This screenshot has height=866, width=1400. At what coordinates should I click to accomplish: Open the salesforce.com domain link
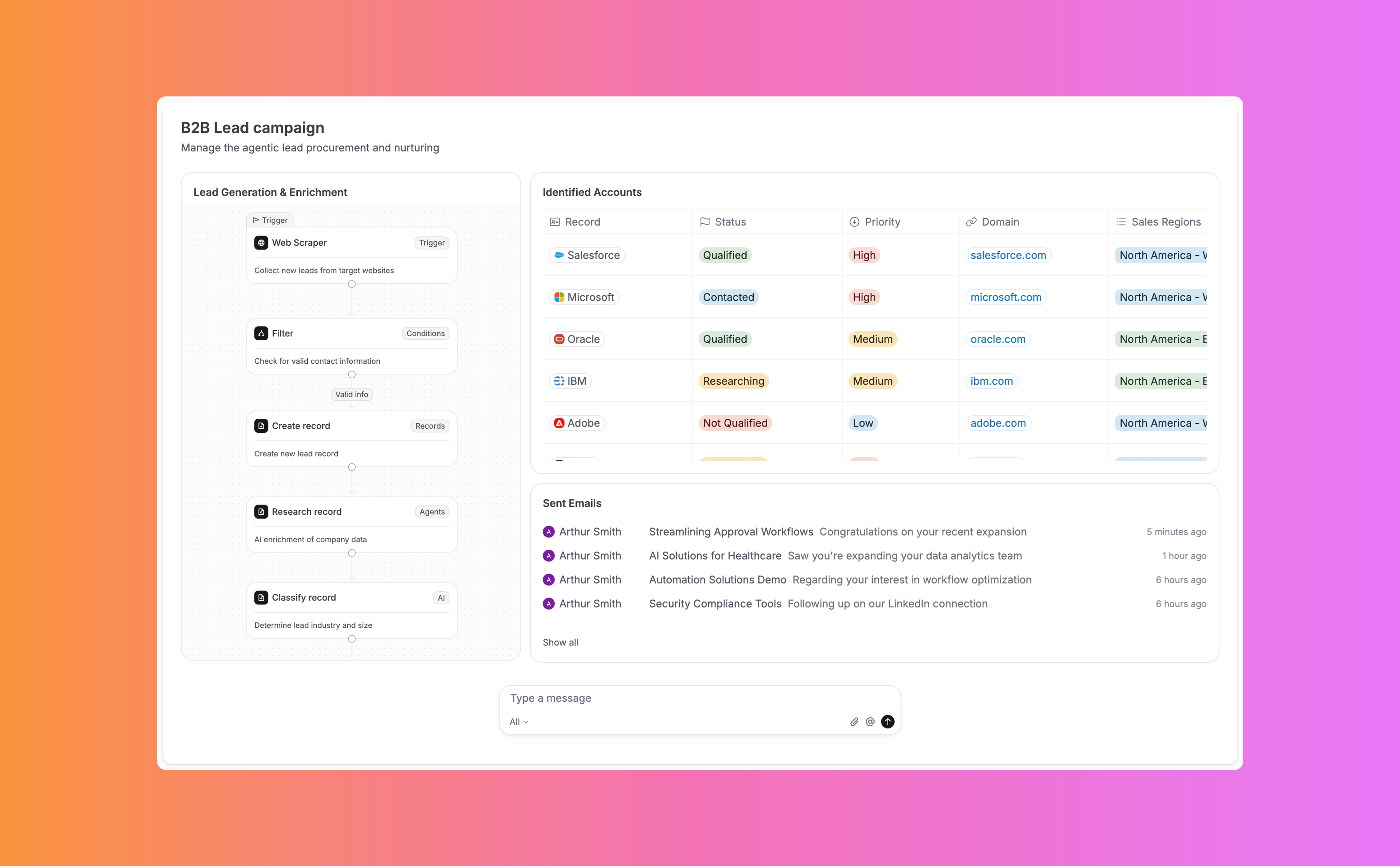click(x=1008, y=255)
